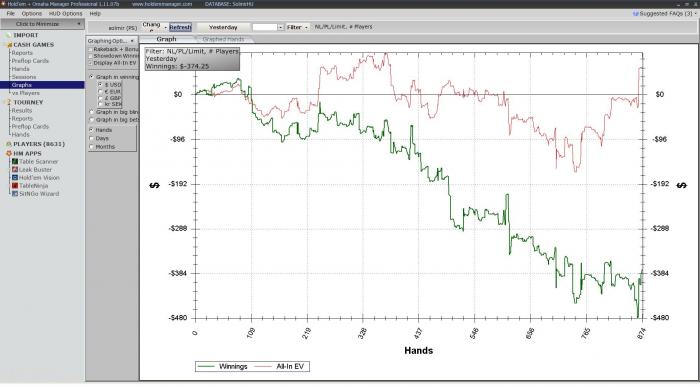This screenshot has height=387, width=700.
Task: Click the PLAYERS section icon
Action: coord(8,144)
